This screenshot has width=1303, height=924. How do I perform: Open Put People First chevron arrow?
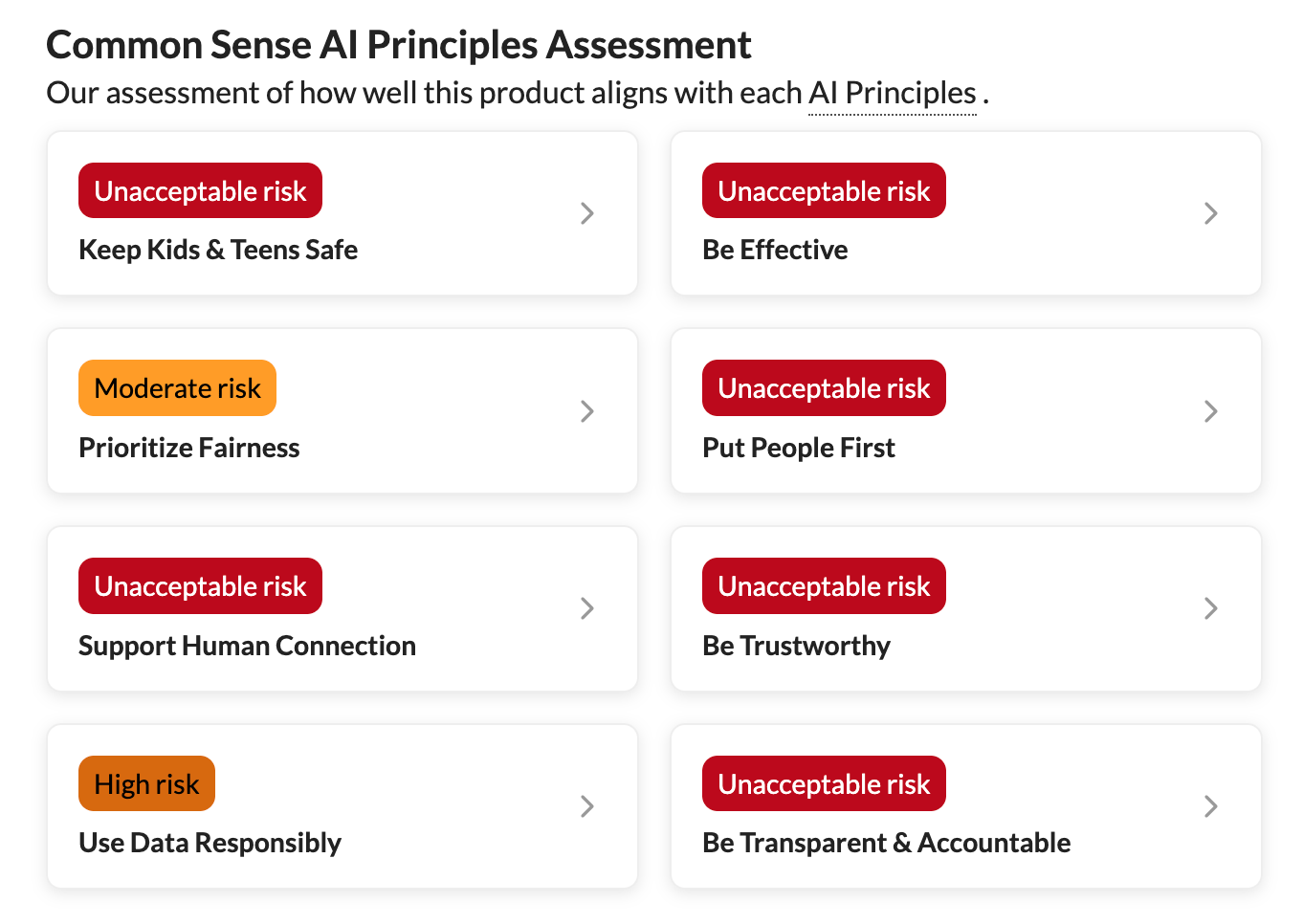(1211, 411)
